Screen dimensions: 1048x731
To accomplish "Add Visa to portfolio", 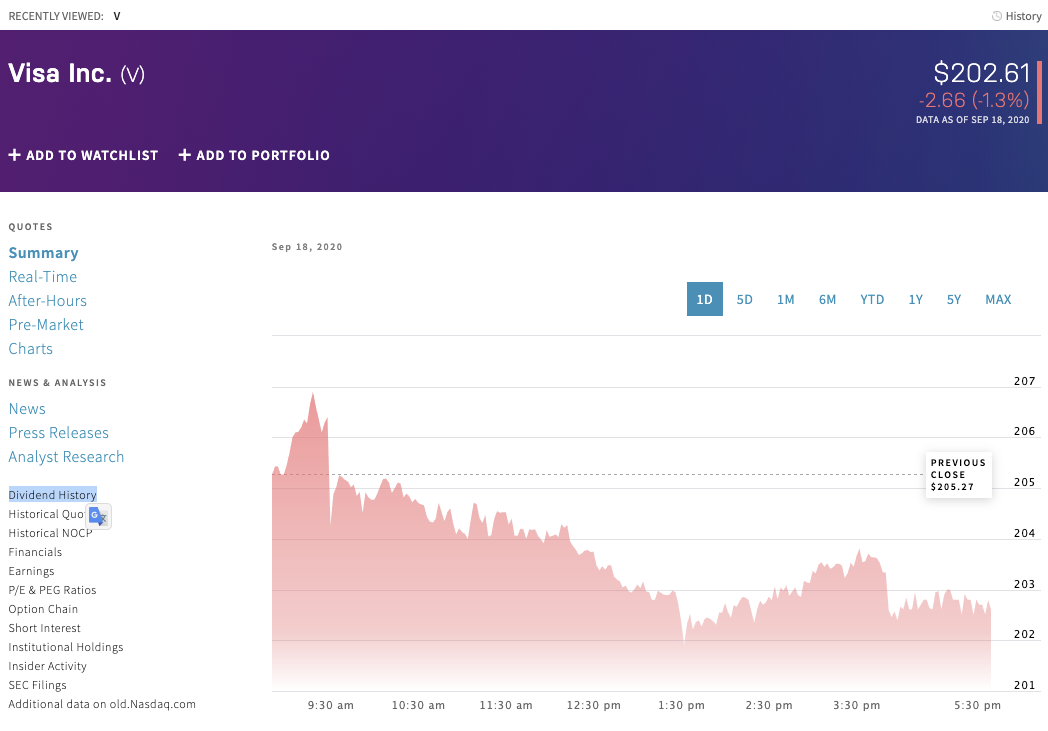I will 254,155.
